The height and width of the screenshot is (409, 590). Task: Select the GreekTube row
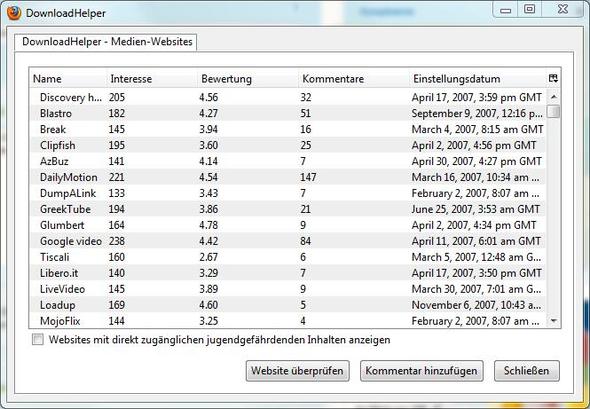tap(287, 209)
